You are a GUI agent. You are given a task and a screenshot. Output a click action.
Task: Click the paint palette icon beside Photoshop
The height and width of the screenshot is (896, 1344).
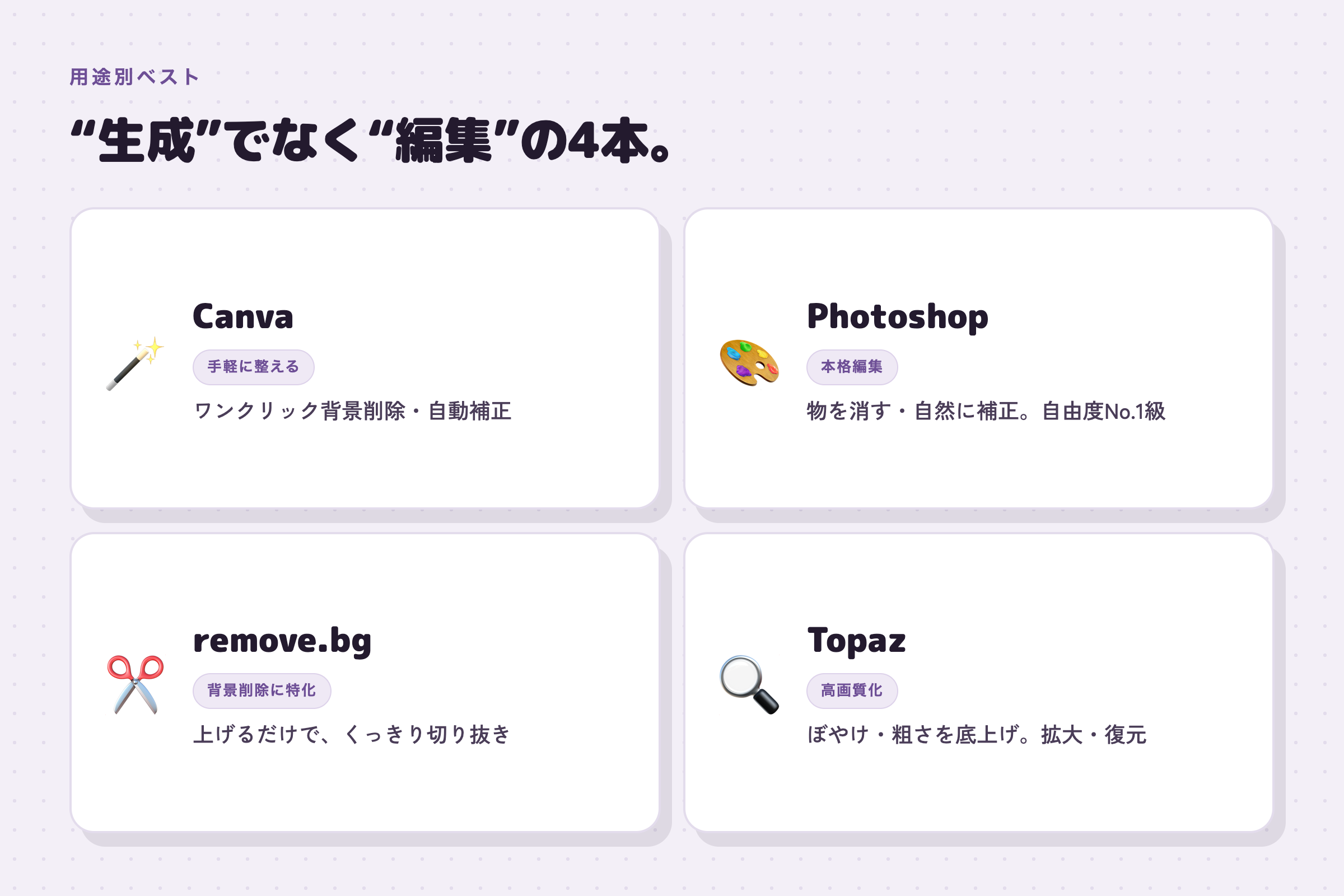[x=749, y=363]
